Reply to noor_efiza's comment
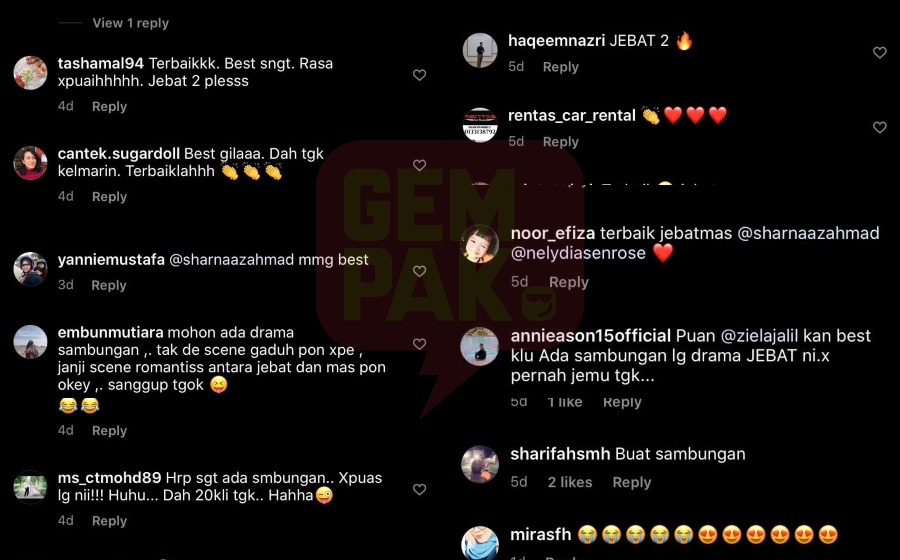 (x=568, y=282)
